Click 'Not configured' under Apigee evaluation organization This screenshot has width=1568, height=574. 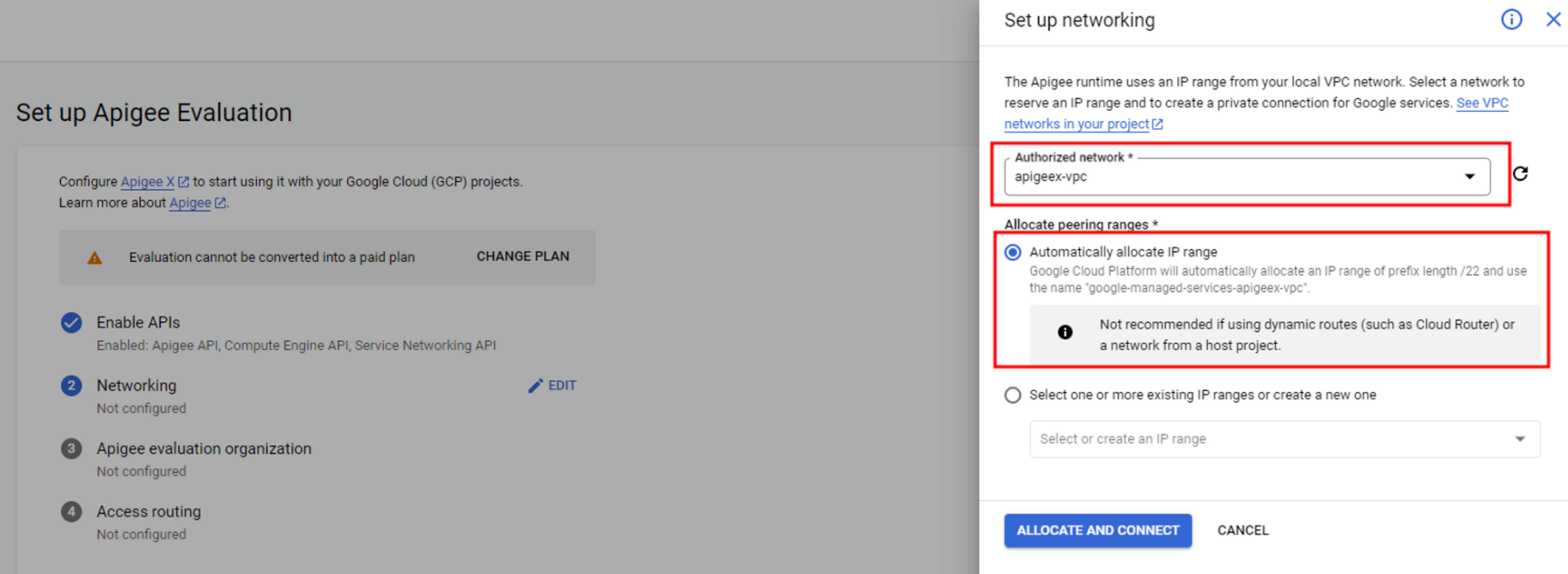click(141, 472)
